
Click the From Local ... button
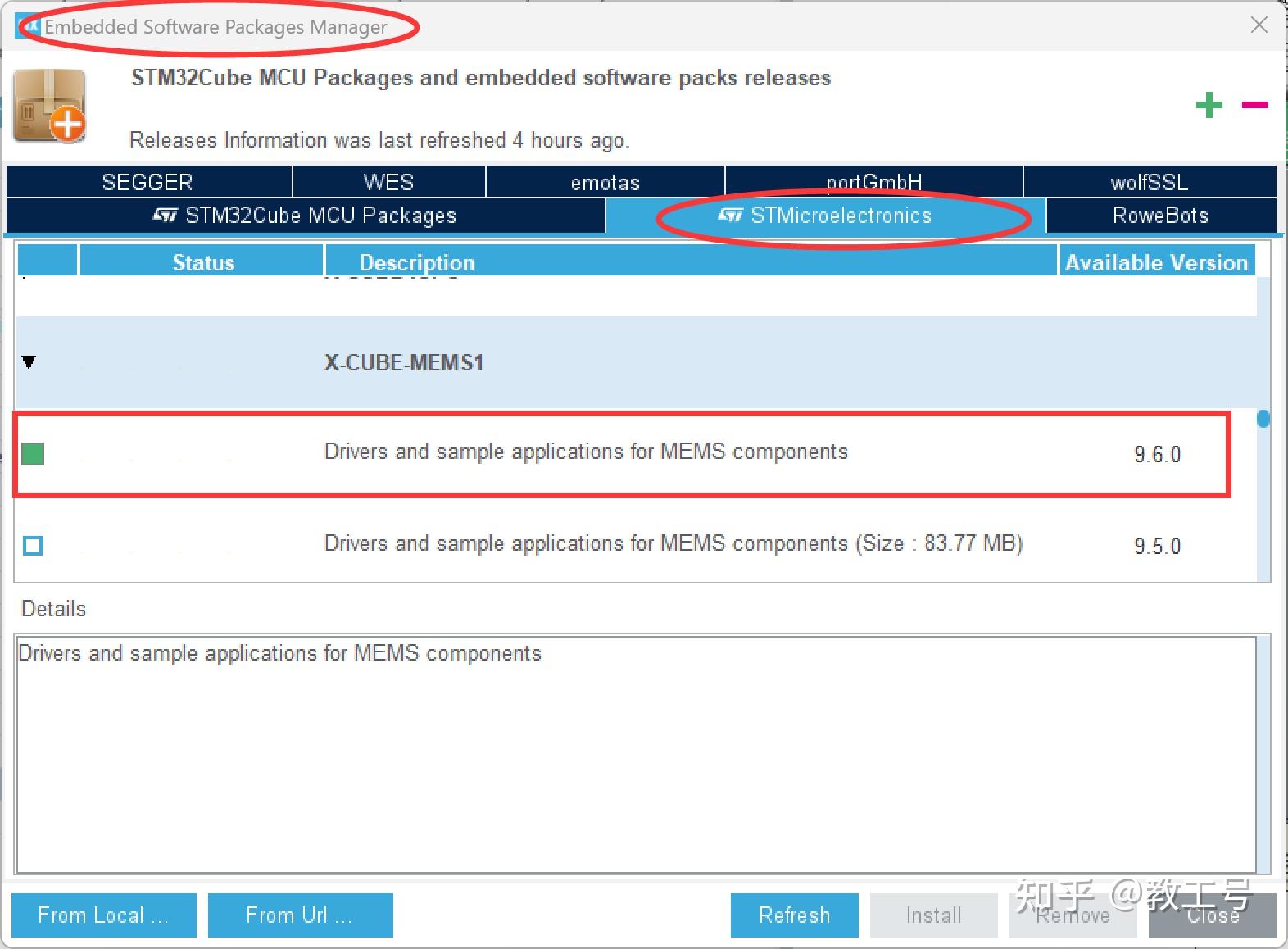pos(104,915)
